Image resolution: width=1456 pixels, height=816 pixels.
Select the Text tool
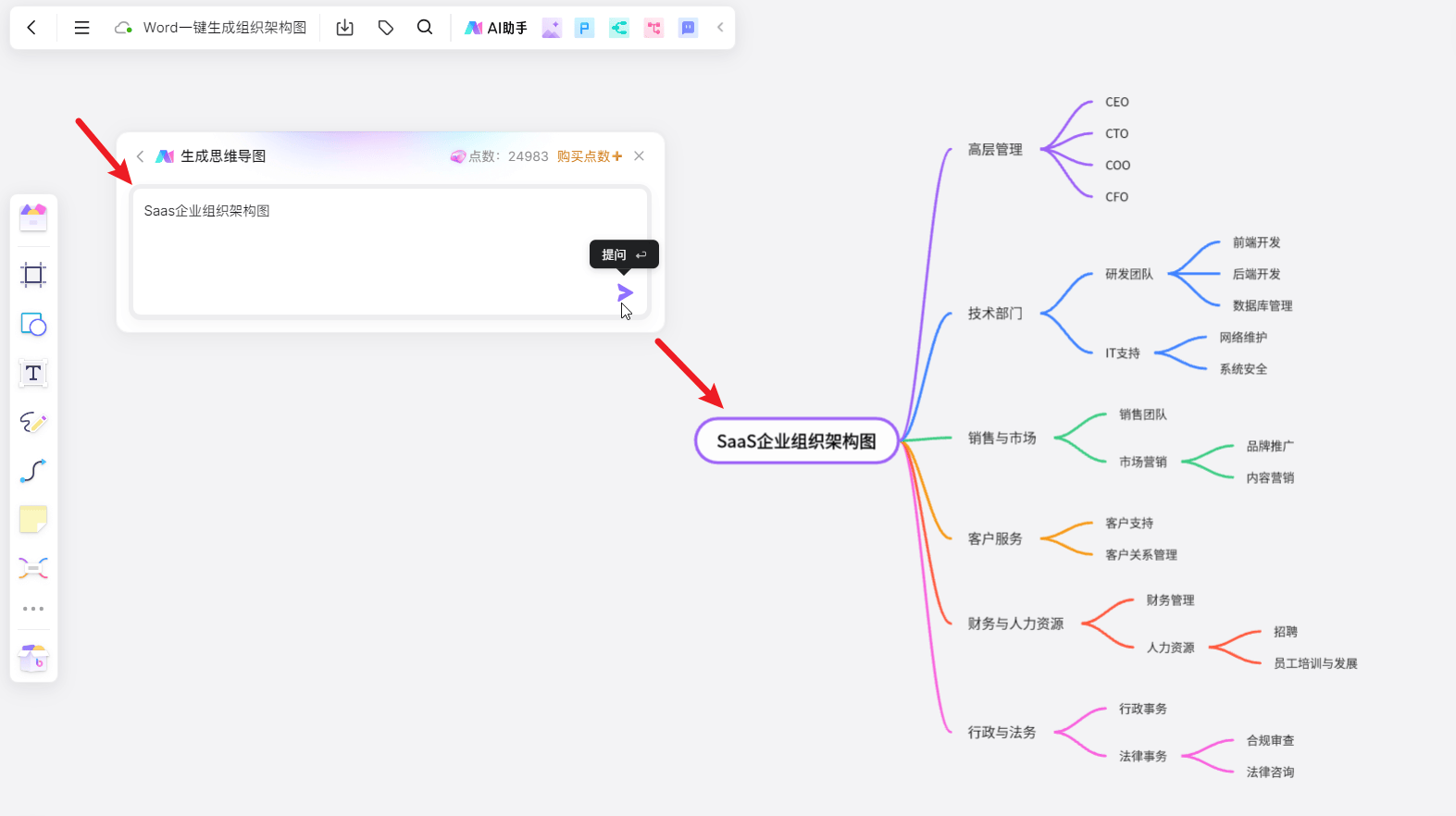[x=33, y=374]
